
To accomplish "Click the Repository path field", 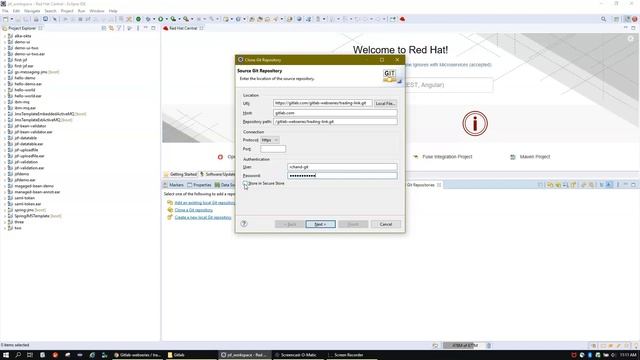I will click(335, 122).
